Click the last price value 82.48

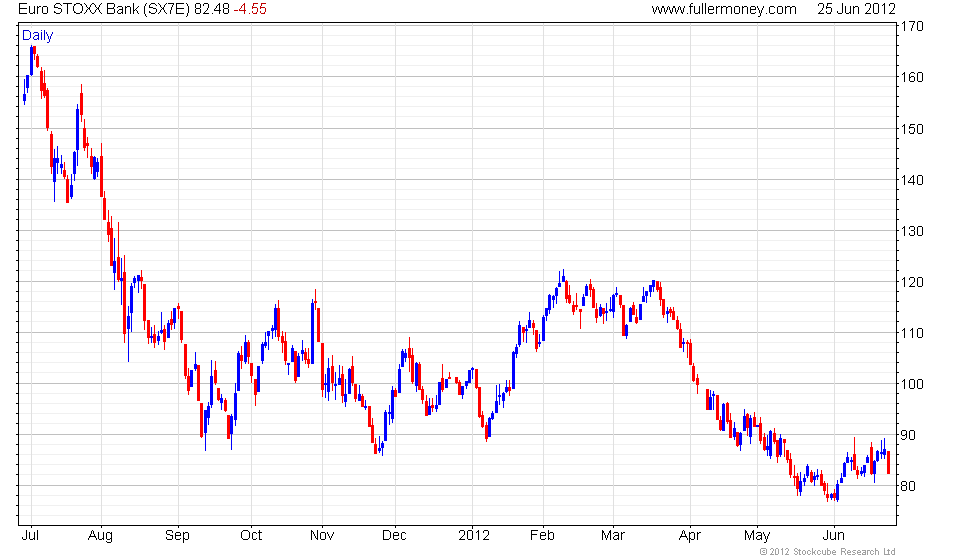(x=212, y=9)
